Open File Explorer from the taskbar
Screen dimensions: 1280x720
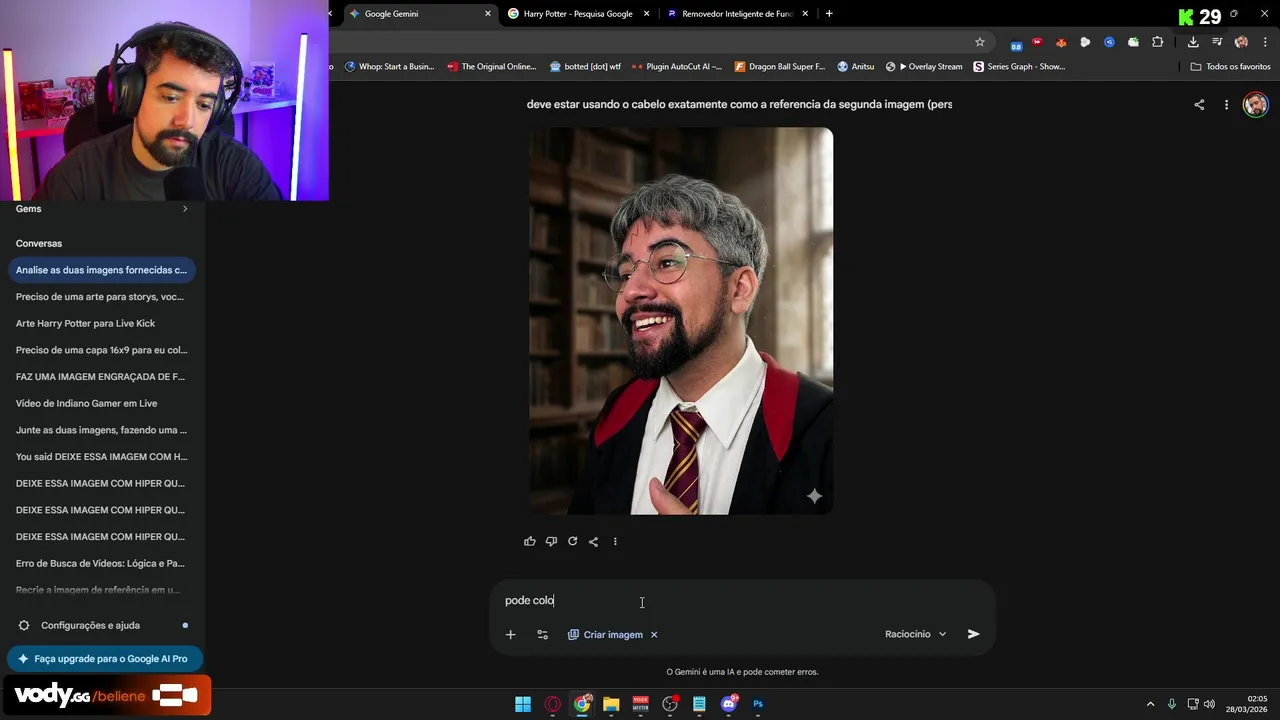[x=611, y=704]
